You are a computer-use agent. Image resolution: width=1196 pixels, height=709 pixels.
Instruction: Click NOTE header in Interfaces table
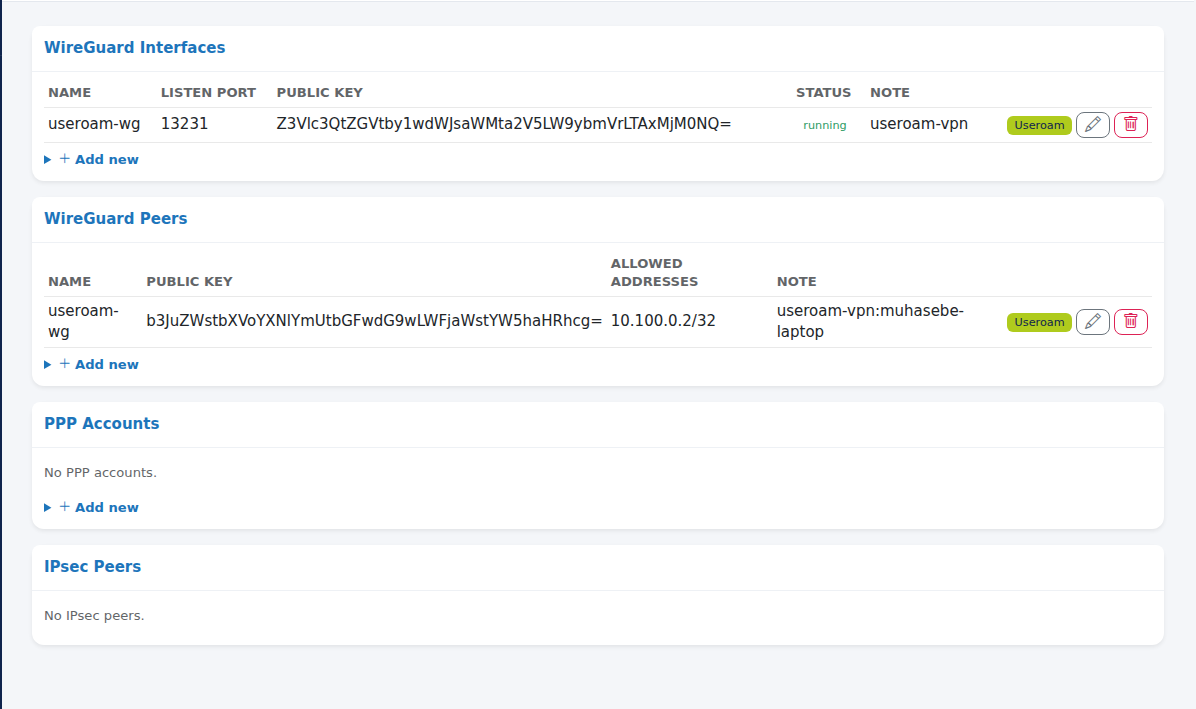[889, 92]
